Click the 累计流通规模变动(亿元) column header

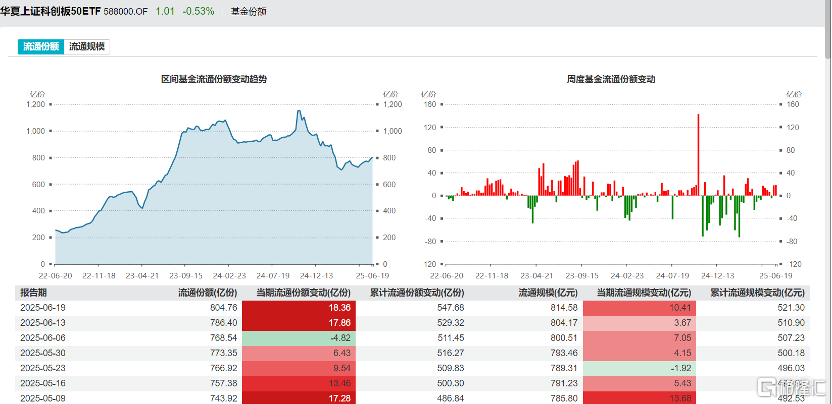tap(758, 293)
